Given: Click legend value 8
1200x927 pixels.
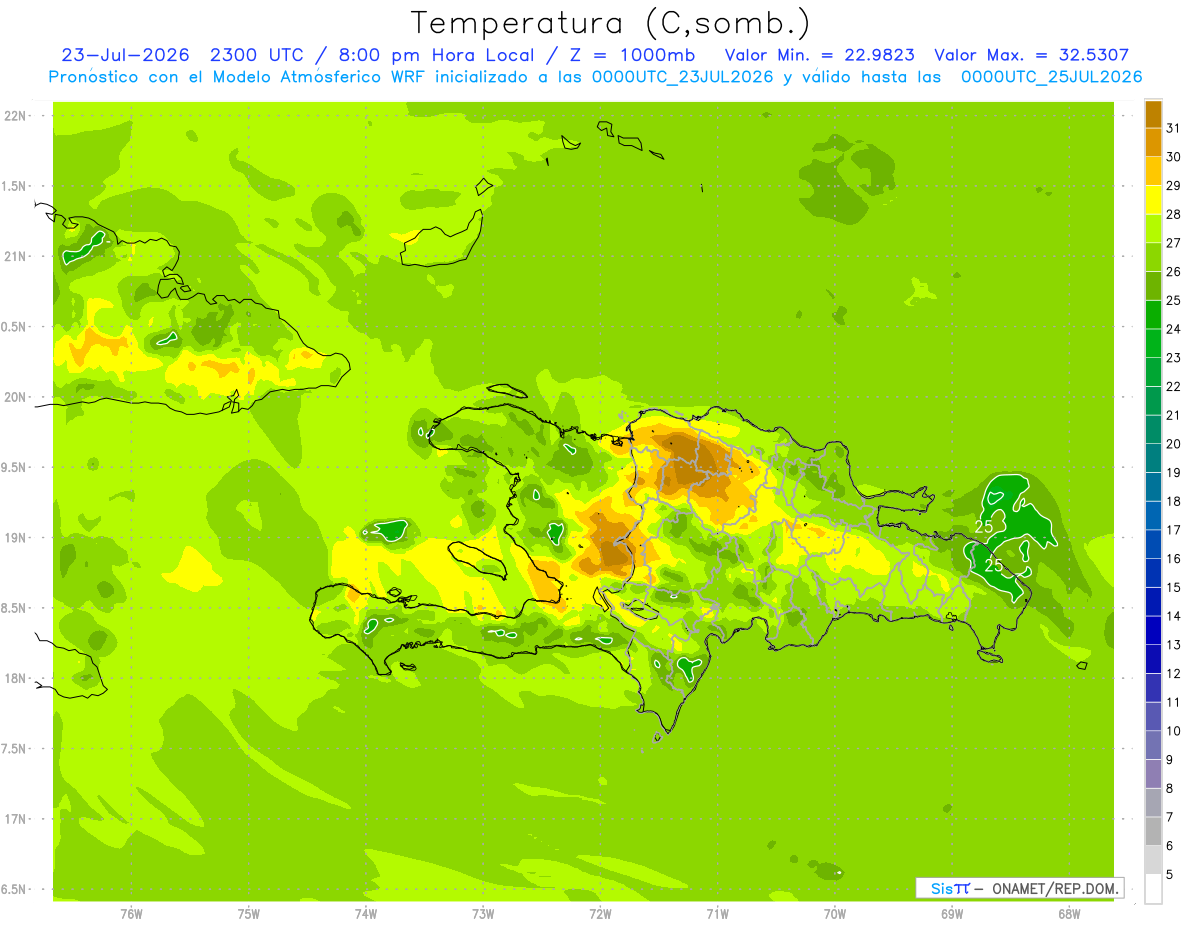Looking at the screenshot, I should click(1169, 788).
